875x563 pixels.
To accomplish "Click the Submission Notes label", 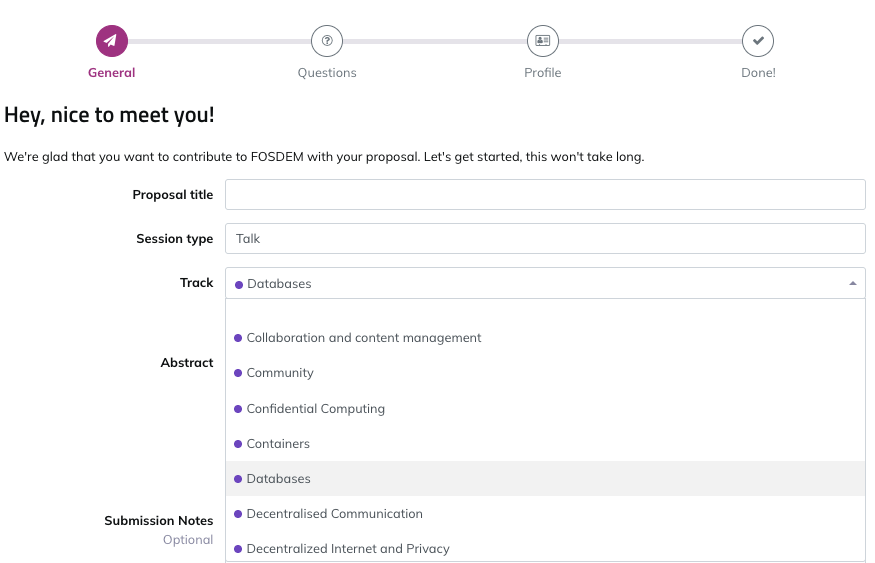I will click(158, 521).
